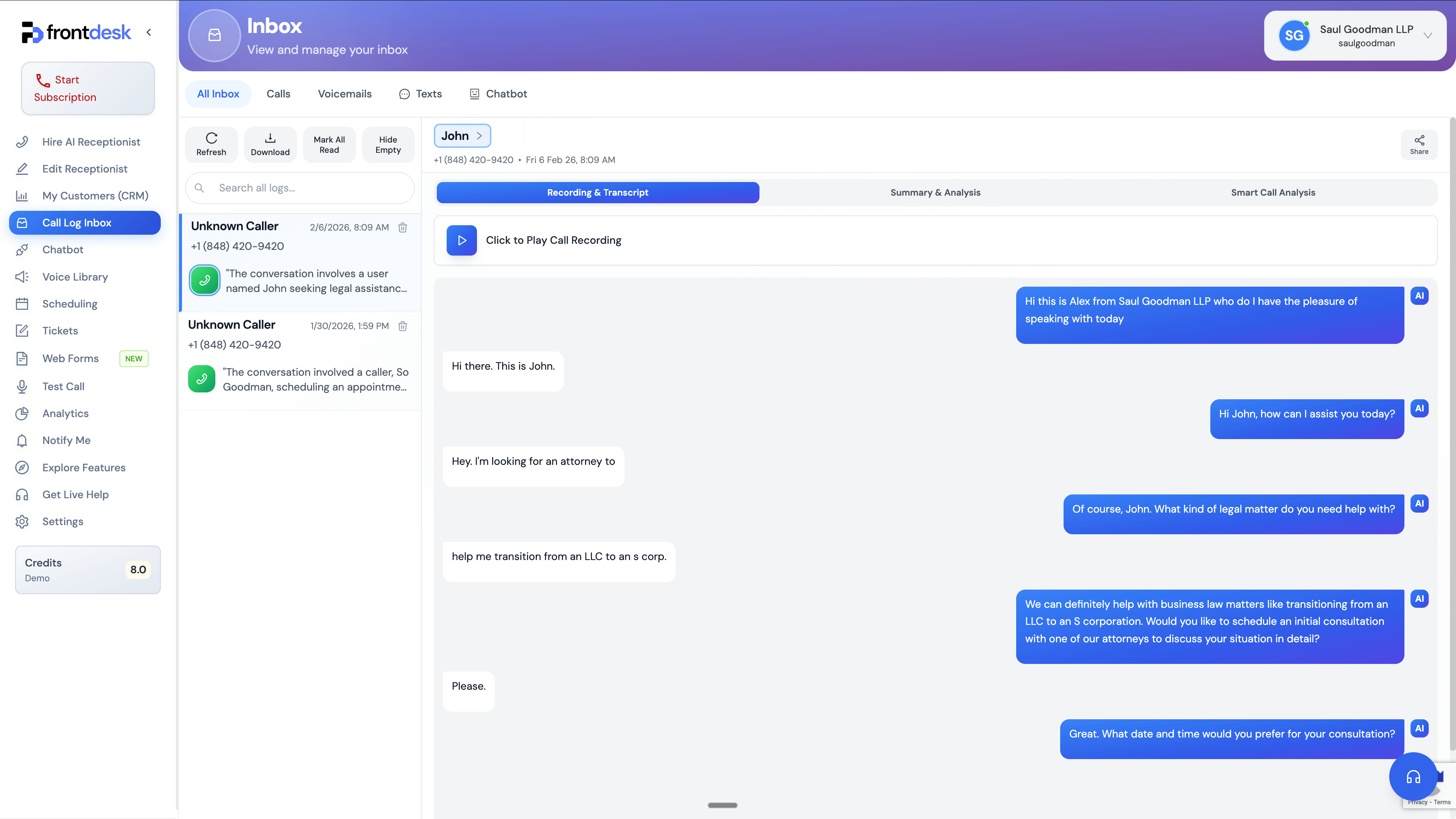Click the Search all logs field

point(300,188)
